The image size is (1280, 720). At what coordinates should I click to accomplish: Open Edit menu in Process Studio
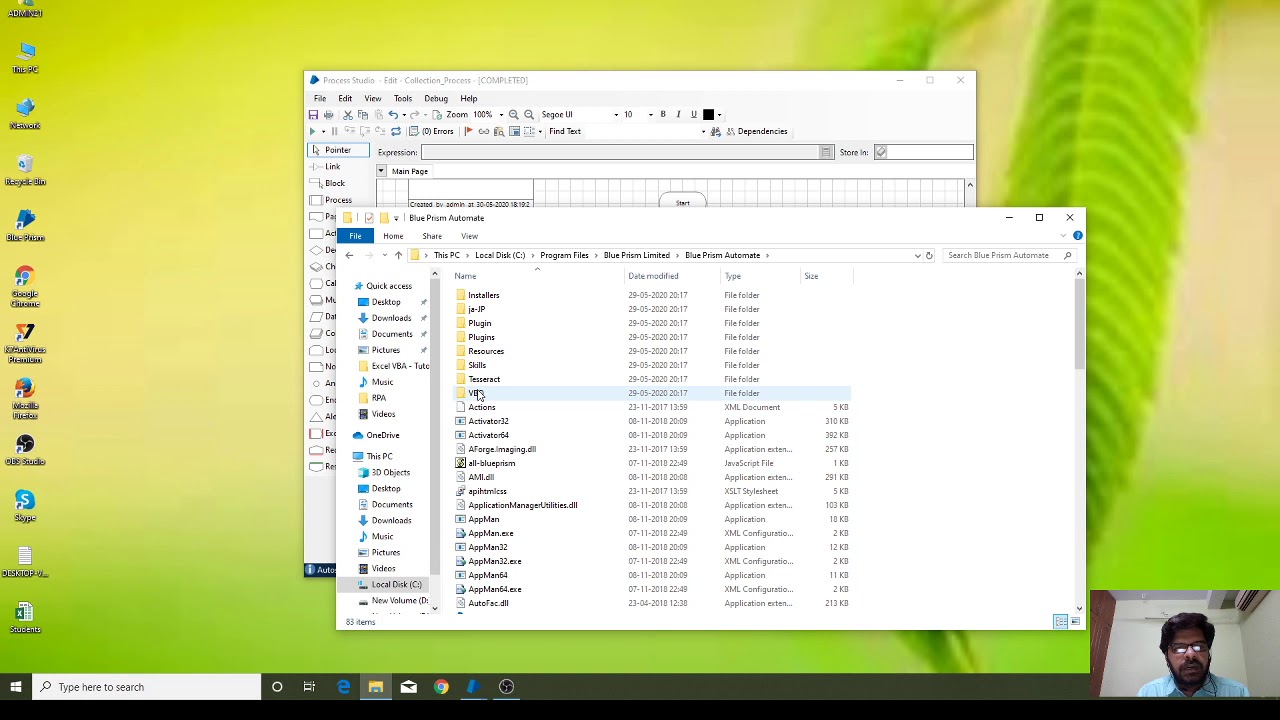pos(345,98)
